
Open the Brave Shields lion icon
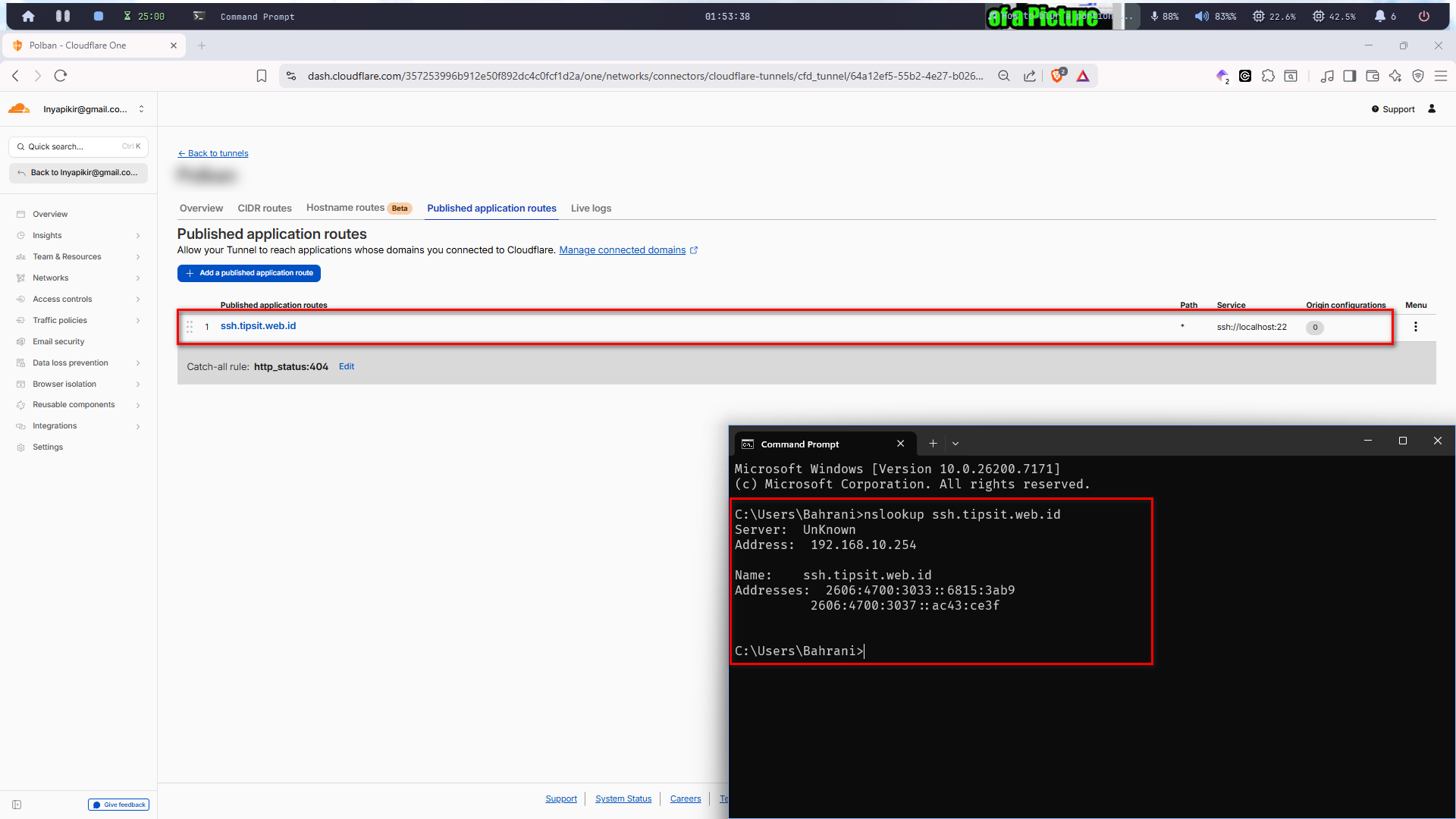[1057, 76]
